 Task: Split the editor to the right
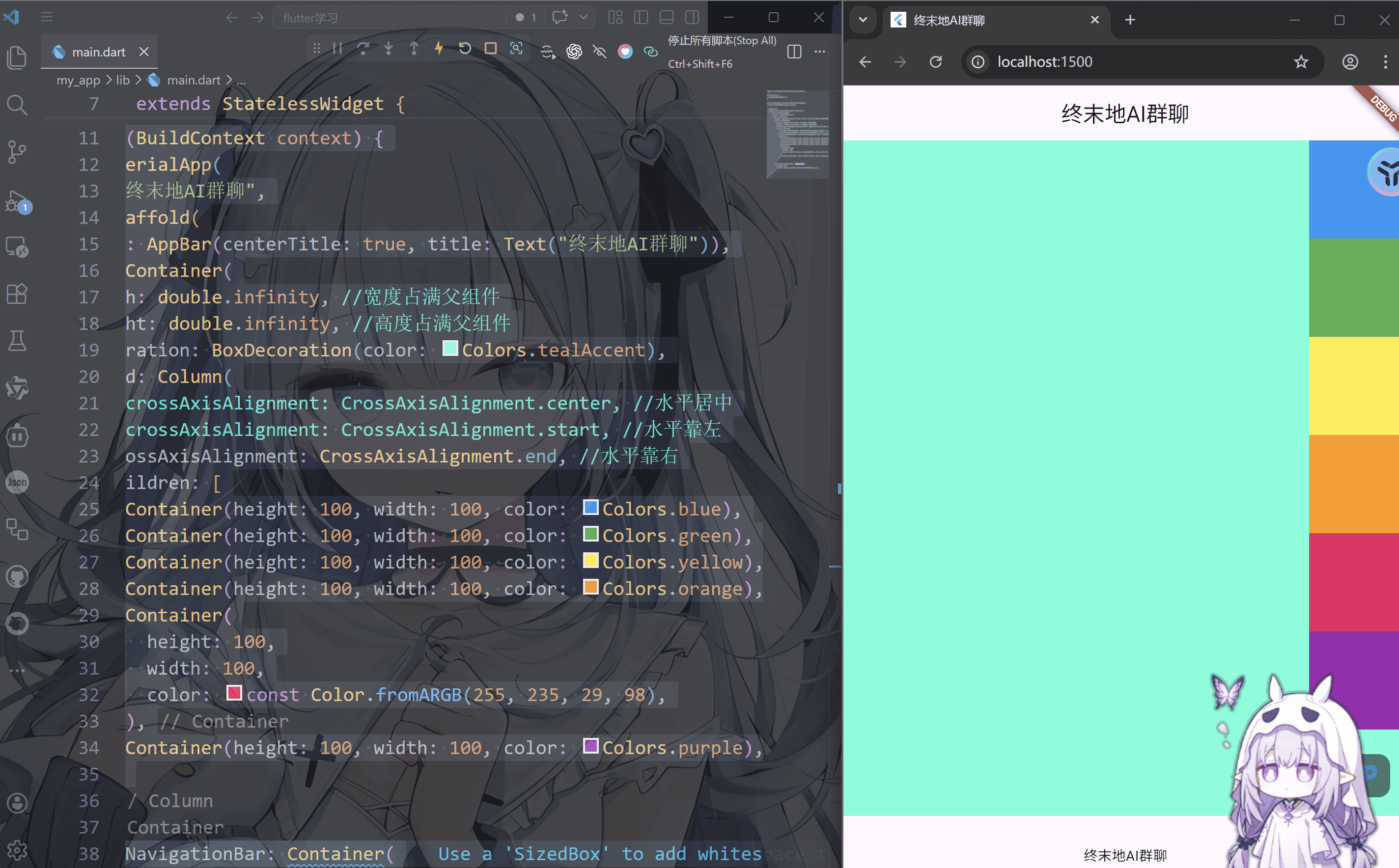pyautogui.click(x=794, y=52)
